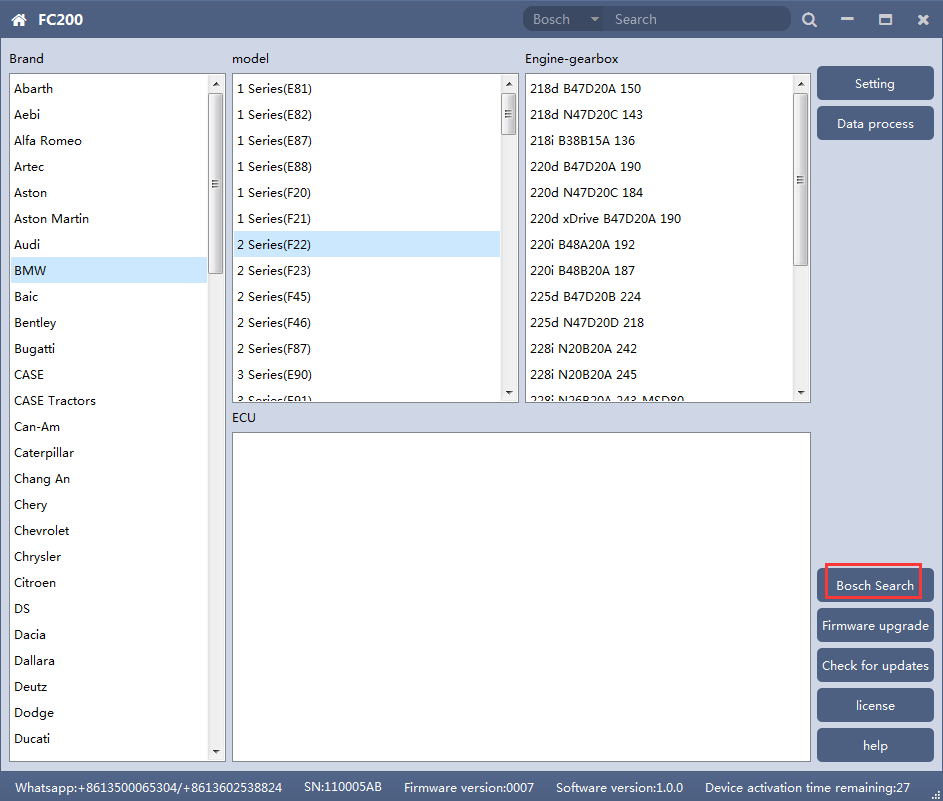Select Abarth in the Brand list

(109, 88)
